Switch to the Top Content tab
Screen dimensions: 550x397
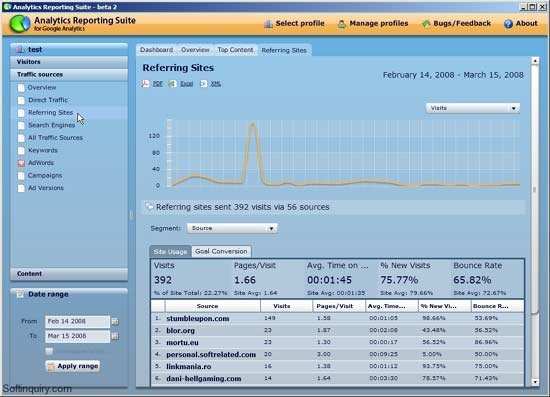[235, 50]
